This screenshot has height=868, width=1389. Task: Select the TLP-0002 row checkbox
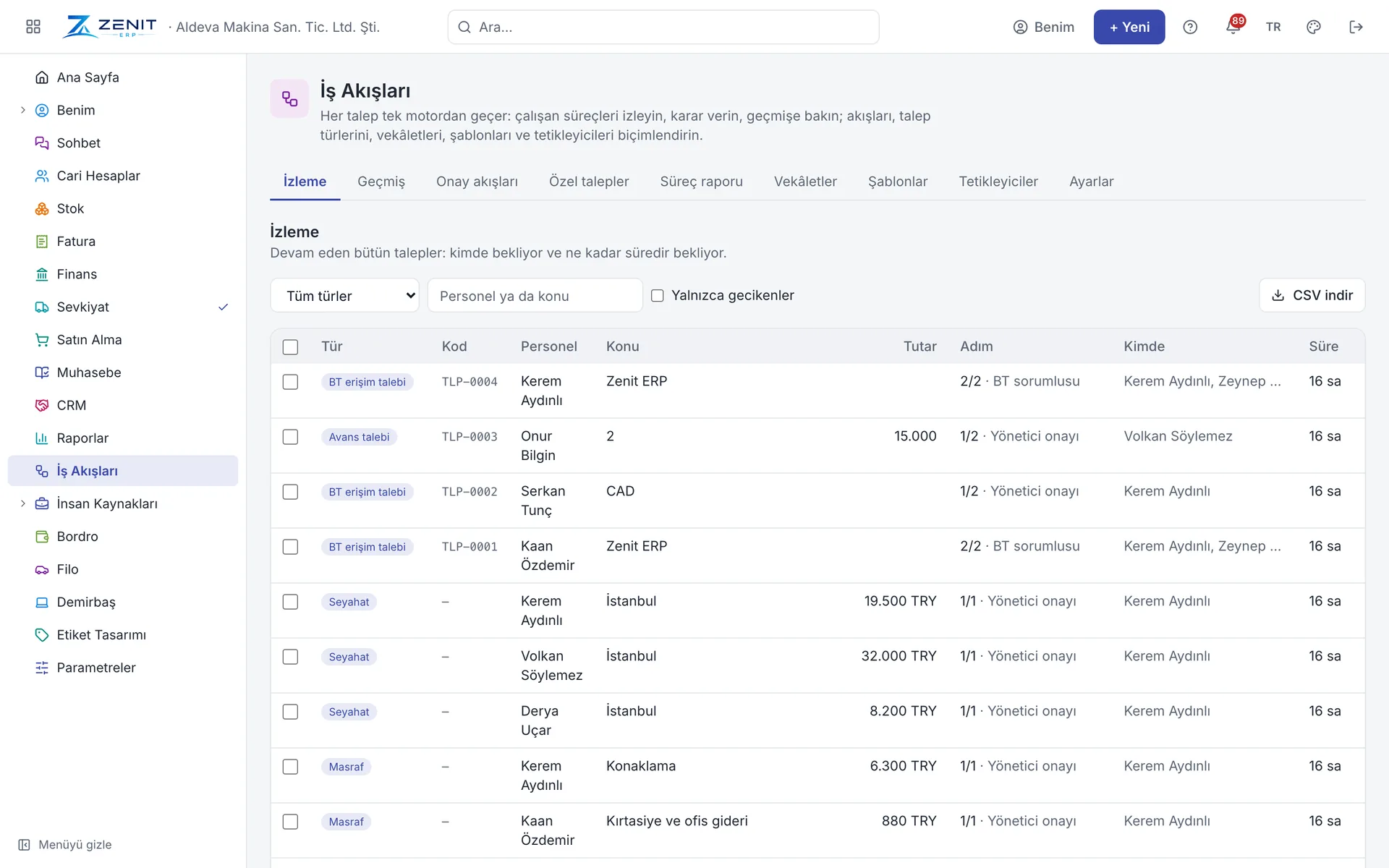(x=290, y=492)
